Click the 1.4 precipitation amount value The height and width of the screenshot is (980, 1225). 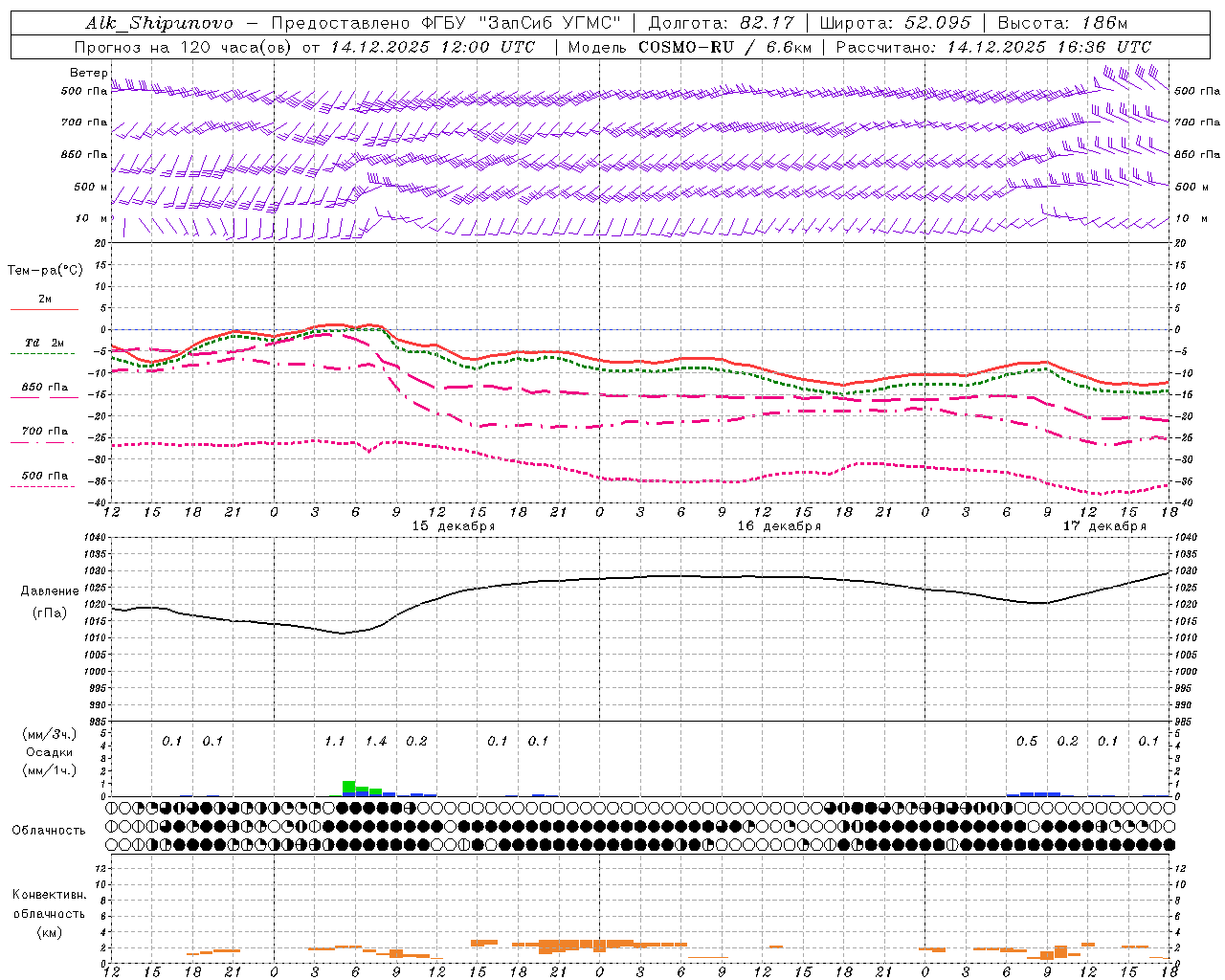[x=376, y=742]
